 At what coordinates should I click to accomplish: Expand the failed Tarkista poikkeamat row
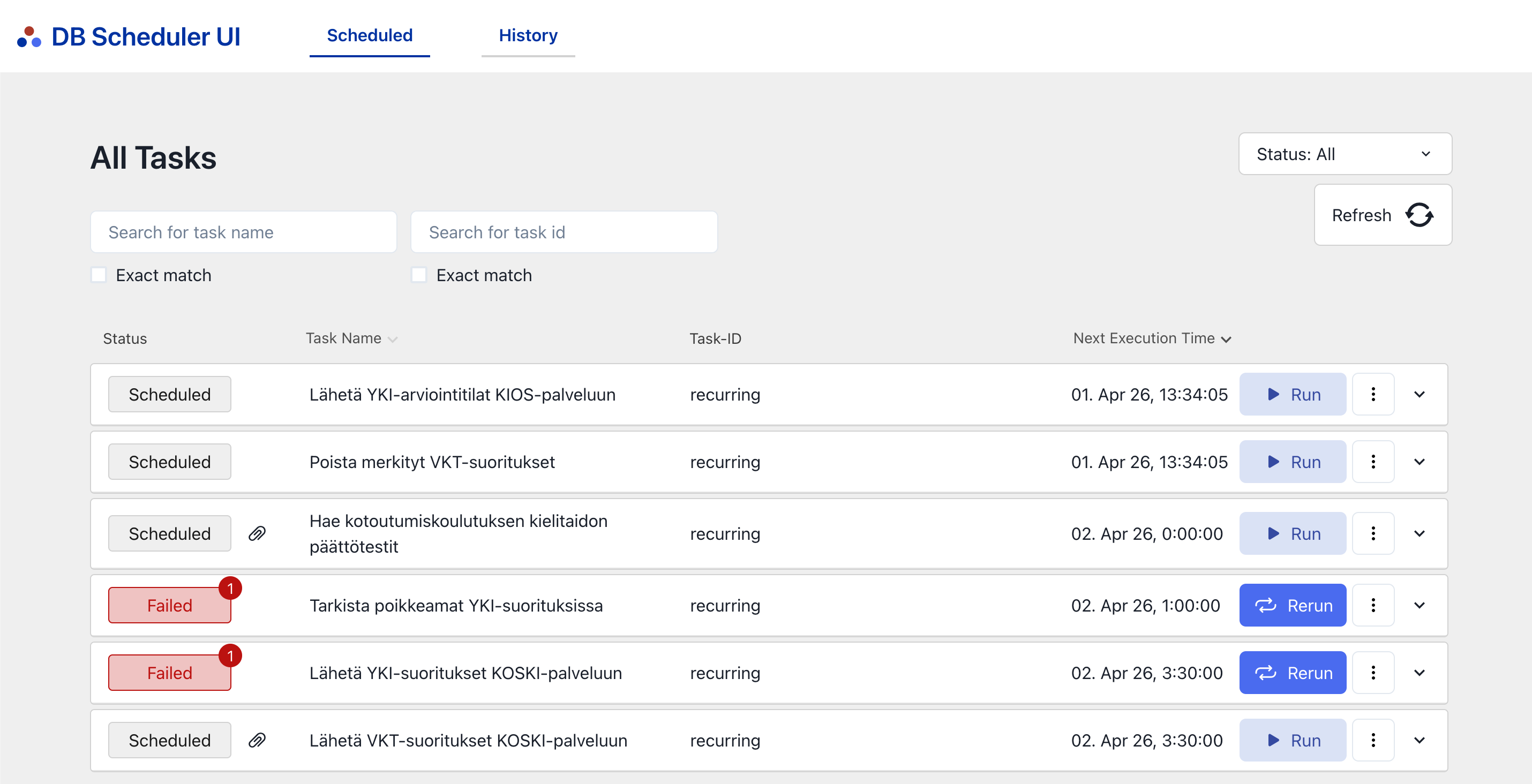[x=1420, y=605]
